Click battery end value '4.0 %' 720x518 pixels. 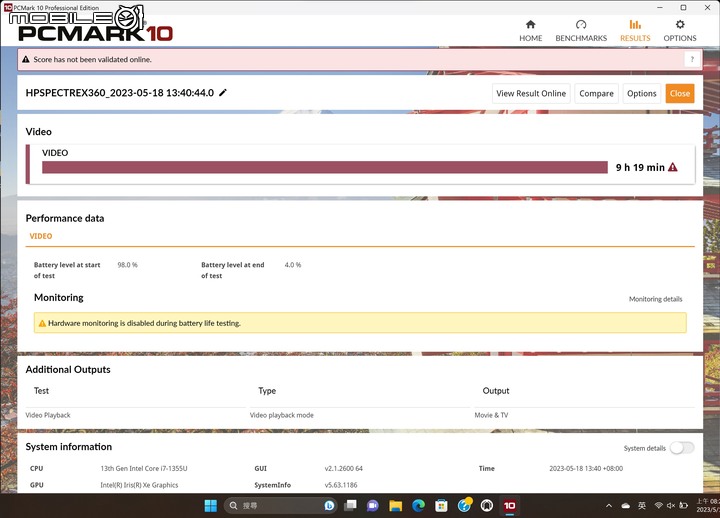(x=292, y=265)
